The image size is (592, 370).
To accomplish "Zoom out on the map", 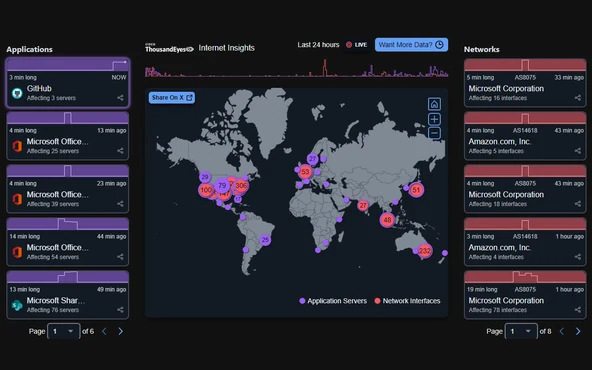I will [x=434, y=133].
